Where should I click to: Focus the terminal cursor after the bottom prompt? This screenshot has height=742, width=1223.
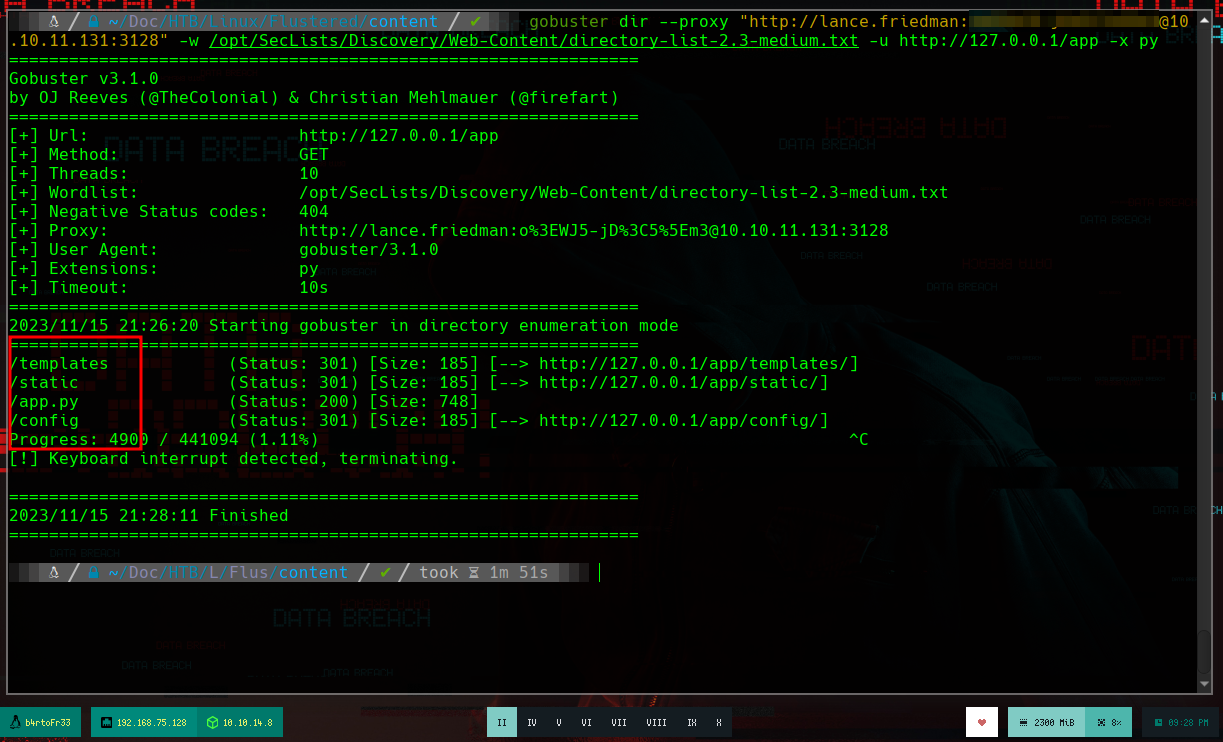pos(599,573)
